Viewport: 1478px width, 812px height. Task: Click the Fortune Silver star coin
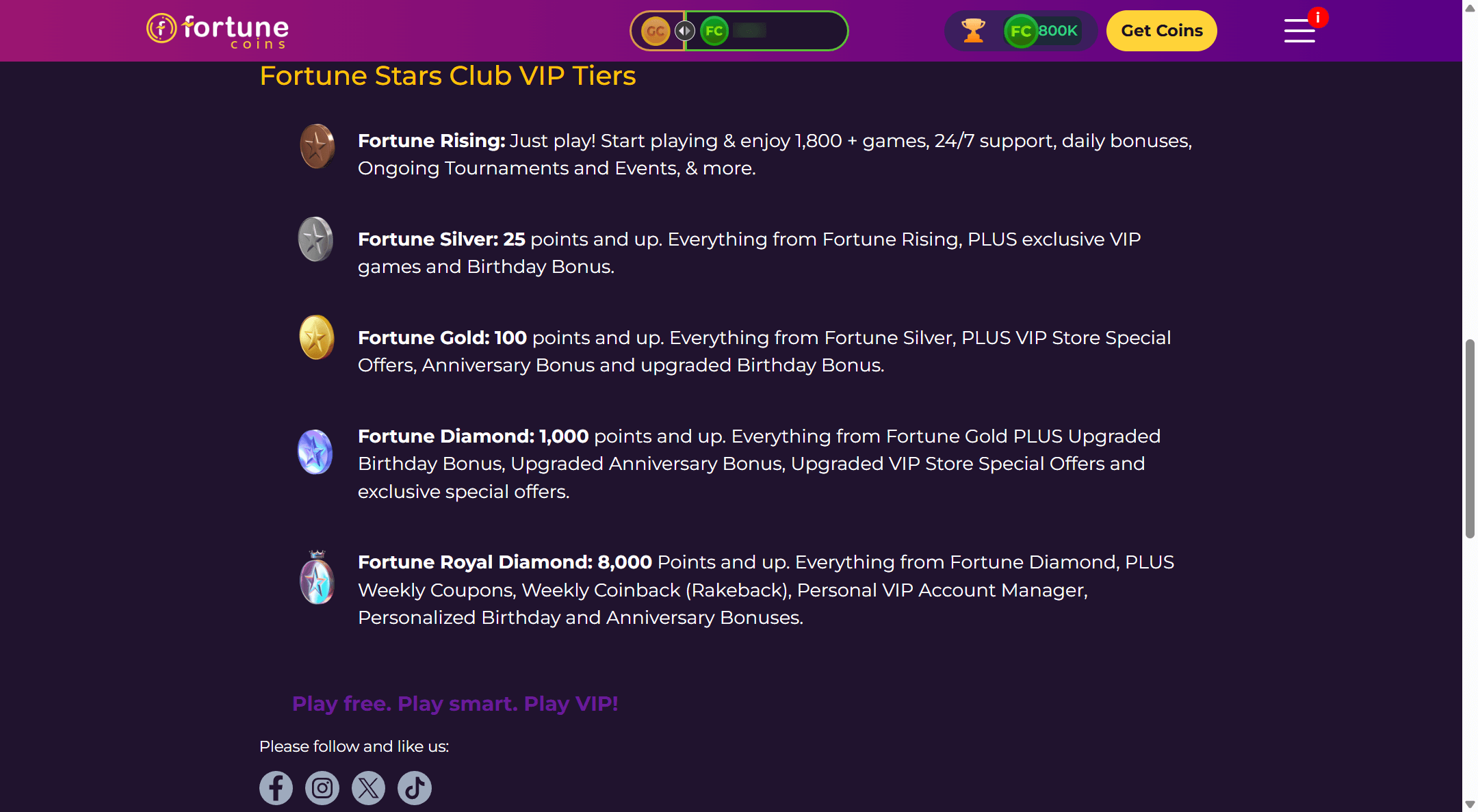pos(315,239)
